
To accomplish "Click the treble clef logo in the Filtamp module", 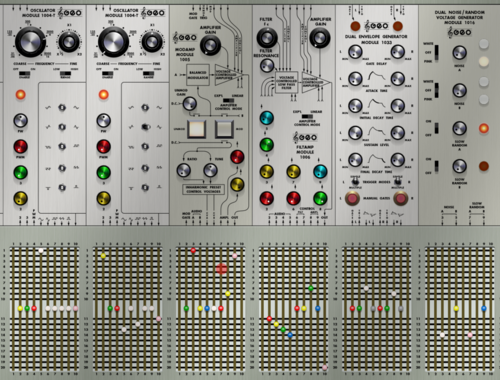I will pyautogui.click(x=305, y=137).
